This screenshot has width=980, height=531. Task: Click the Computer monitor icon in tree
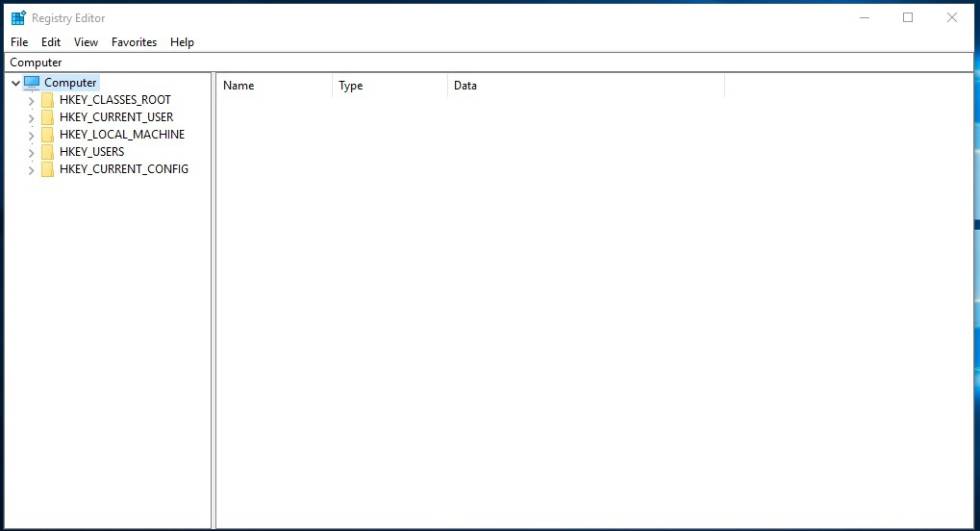pos(32,82)
